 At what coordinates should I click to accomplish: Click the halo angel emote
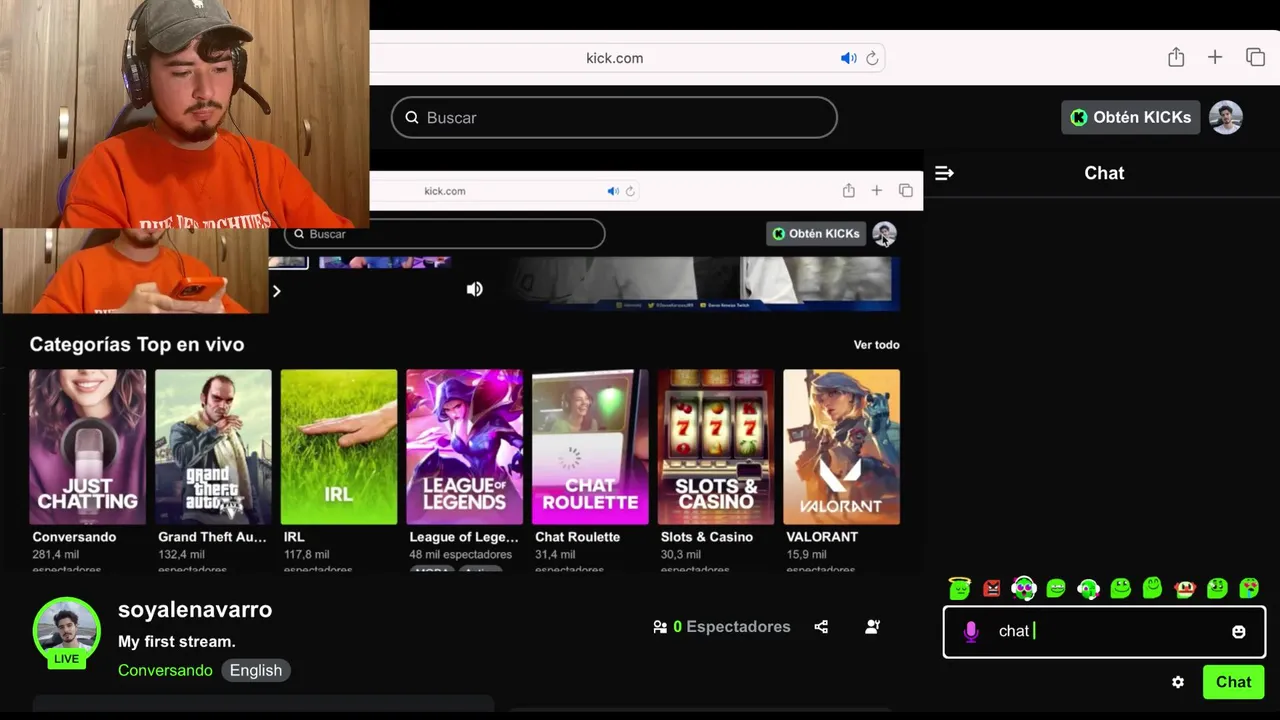point(959,588)
